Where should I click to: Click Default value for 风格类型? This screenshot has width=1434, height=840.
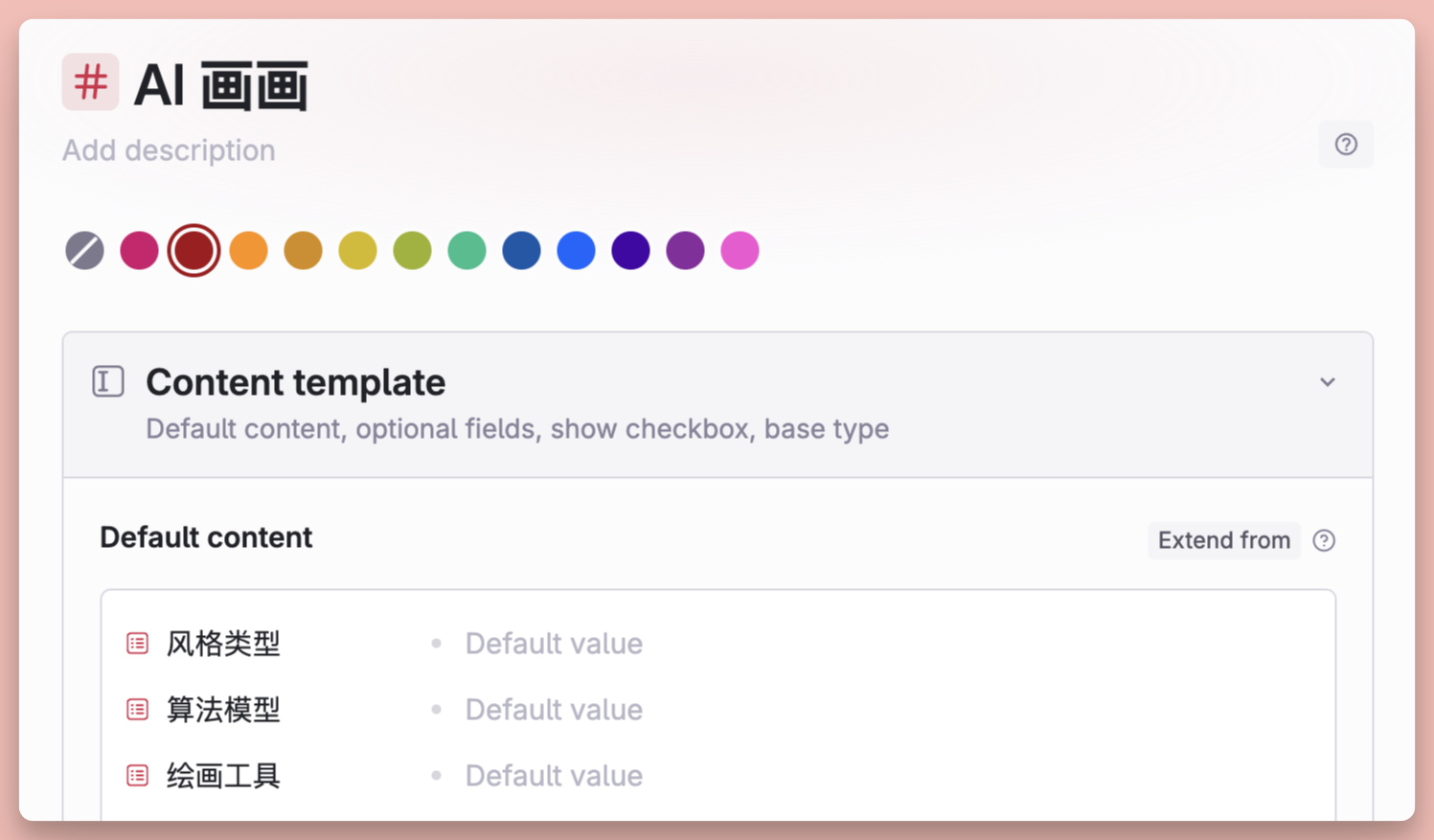[x=554, y=644]
